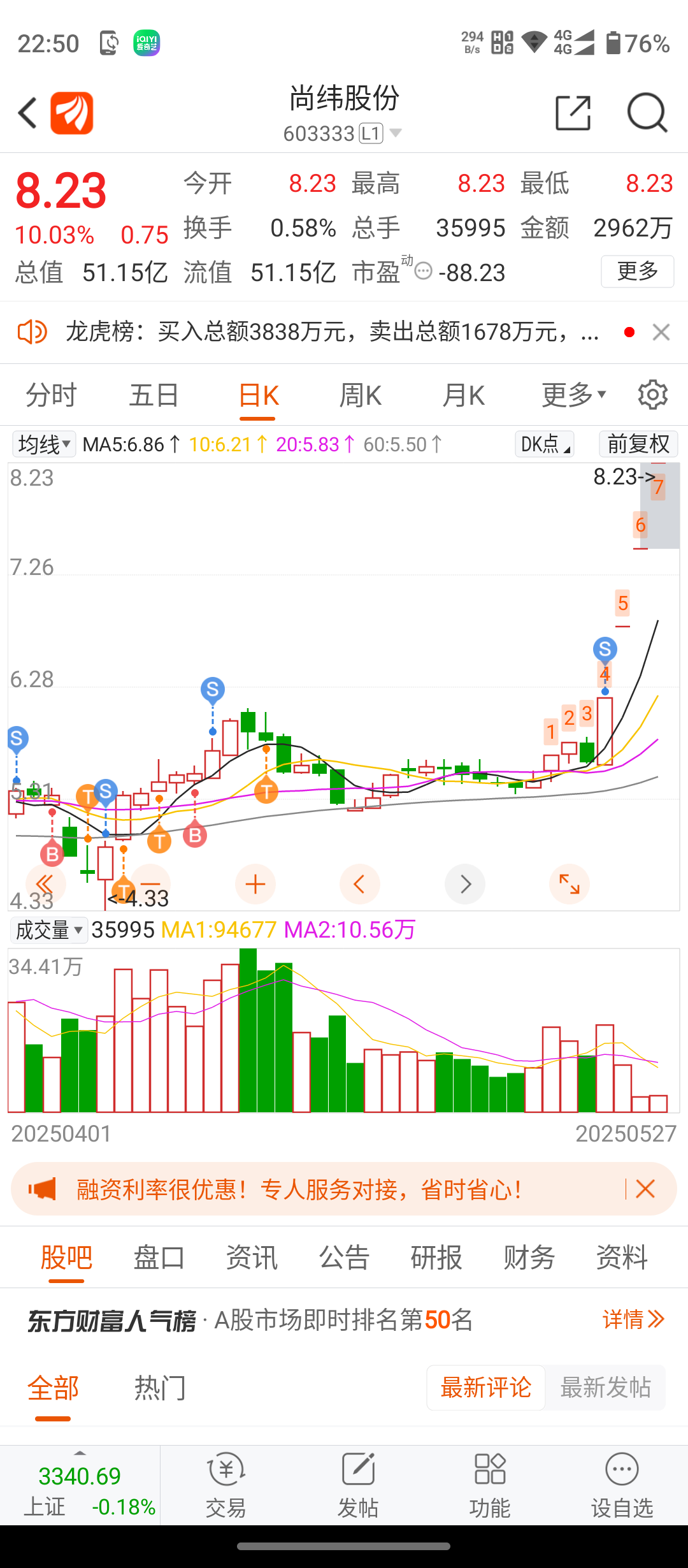The height and width of the screenshot is (1568, 688).
Task: Switch to the 热门 posts tab
Action: point(160,1388)
